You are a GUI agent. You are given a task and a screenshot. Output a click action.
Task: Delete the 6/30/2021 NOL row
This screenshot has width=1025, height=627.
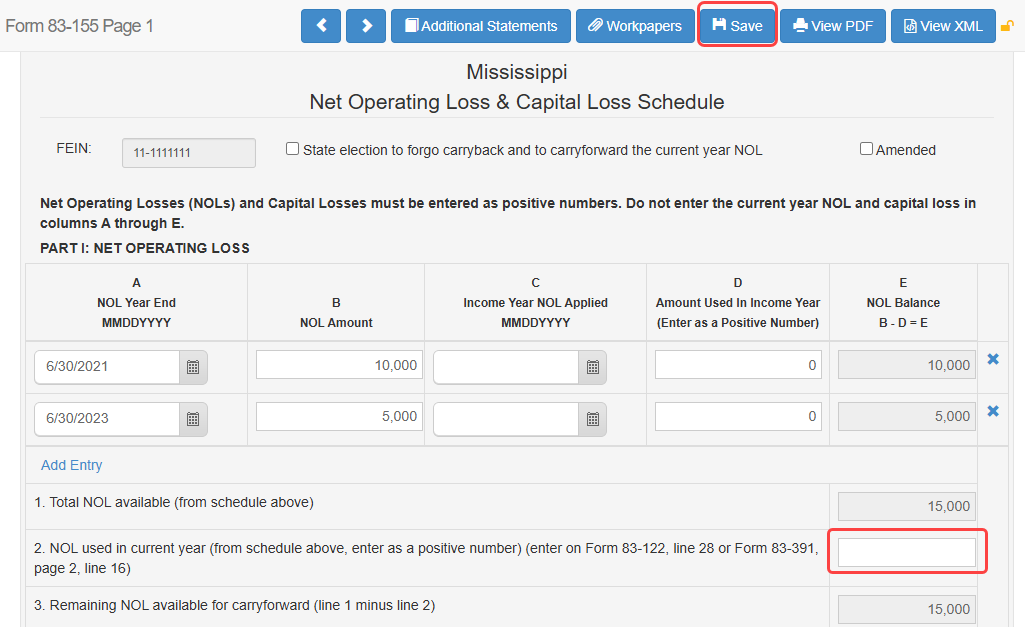coord(993,359)
